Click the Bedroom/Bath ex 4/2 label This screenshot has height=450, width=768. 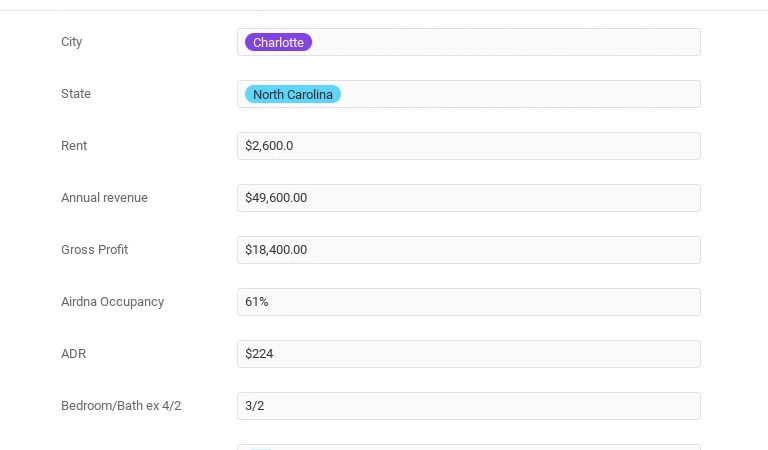point(121,406)
